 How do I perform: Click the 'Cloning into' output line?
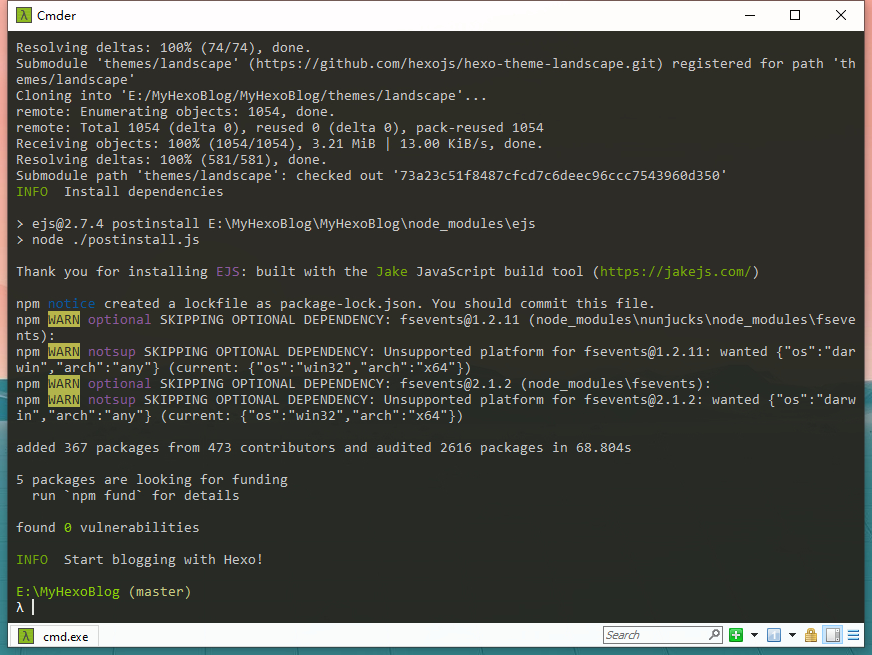(x=251, y=96)
